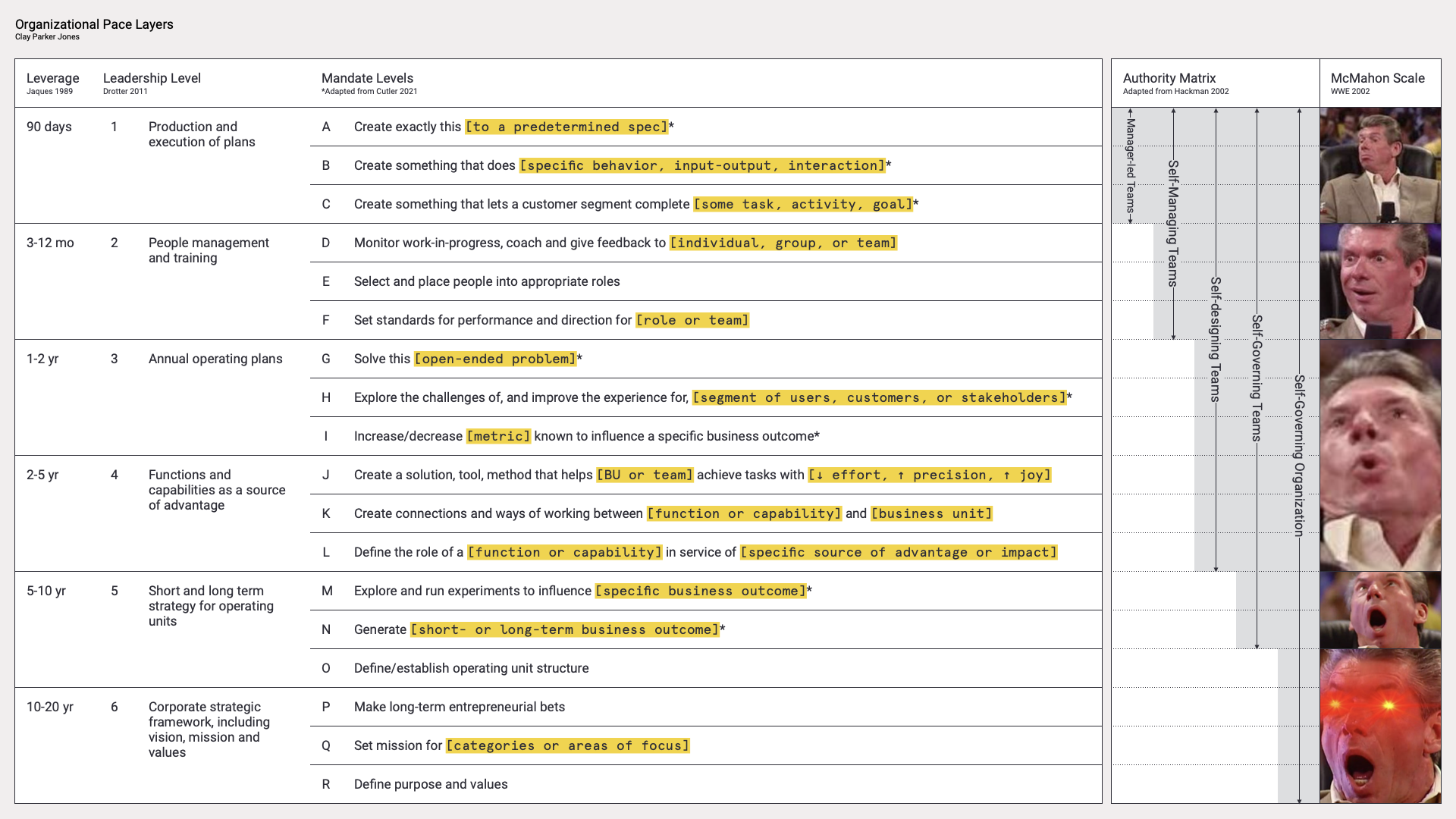
Task: Click the shouting McMahon face image
Action: [x=1380, y=610]
